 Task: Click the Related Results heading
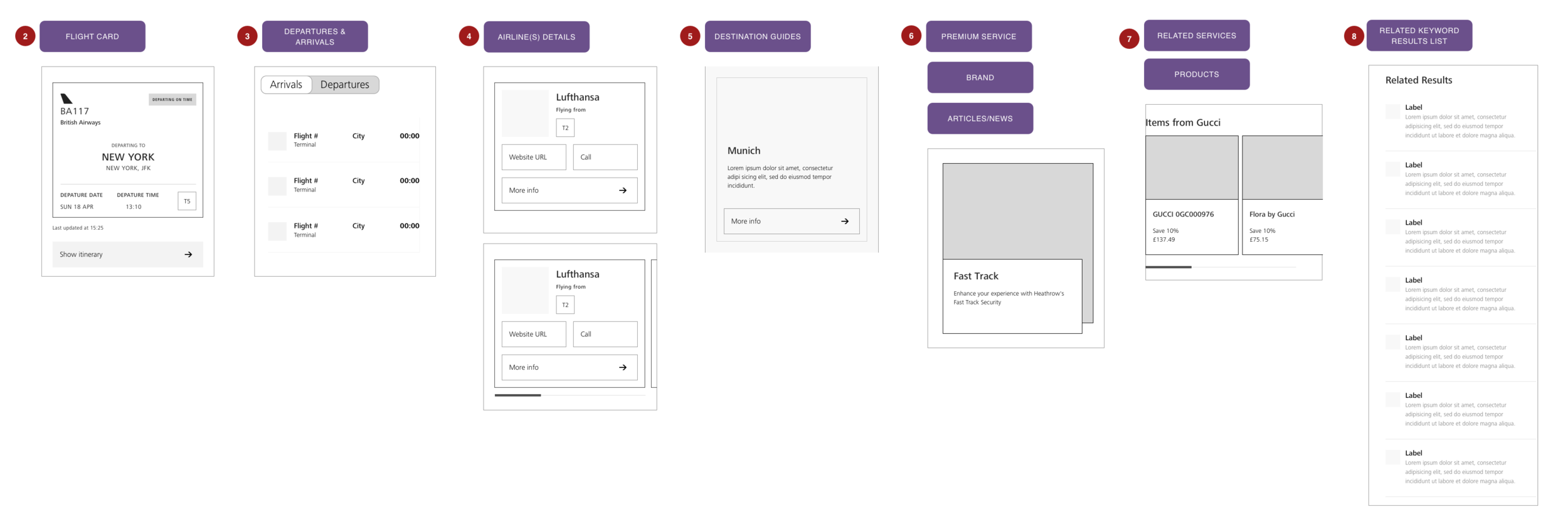1419,80
